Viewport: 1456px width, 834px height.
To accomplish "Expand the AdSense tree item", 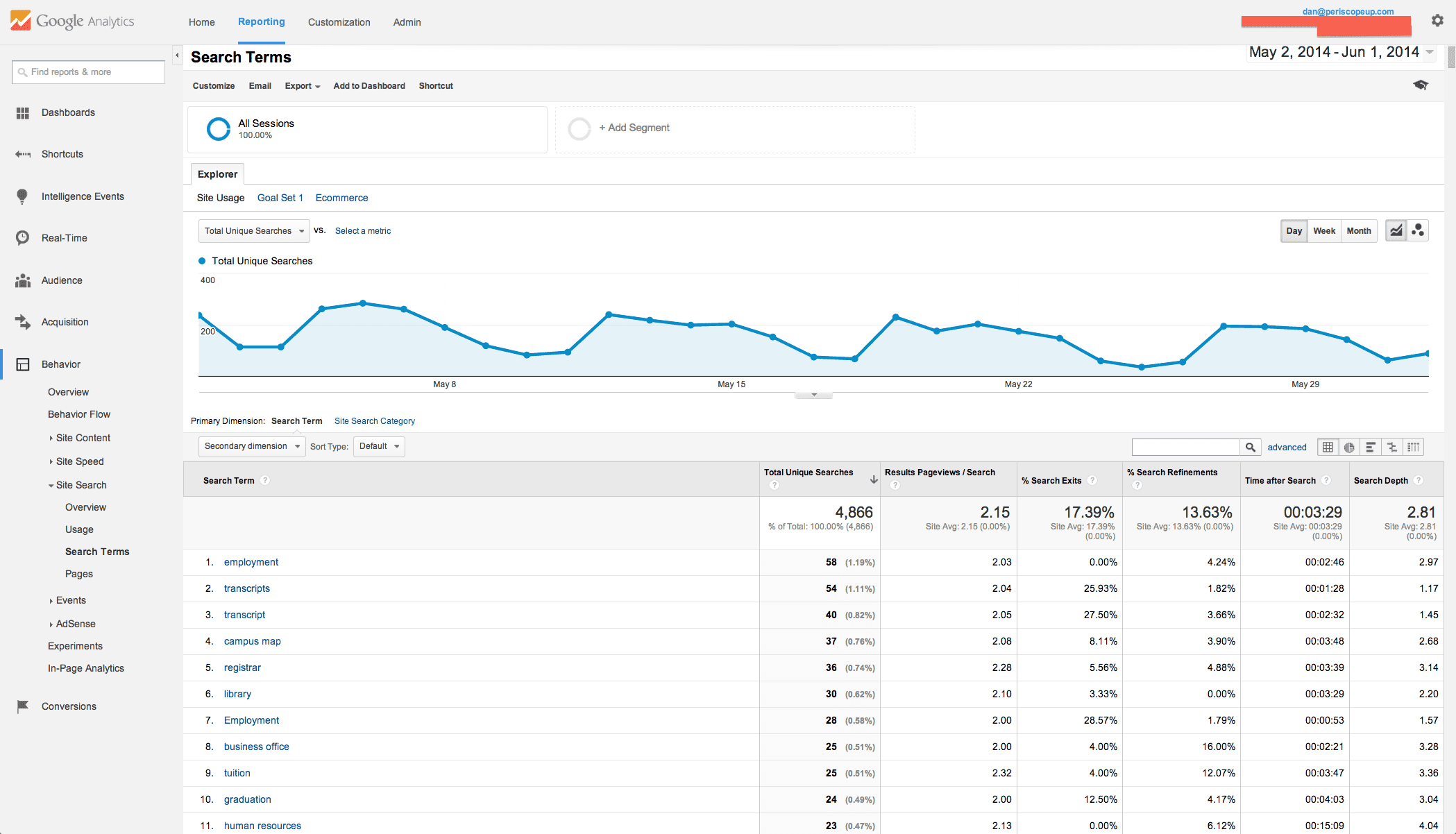I will [51, 624].
